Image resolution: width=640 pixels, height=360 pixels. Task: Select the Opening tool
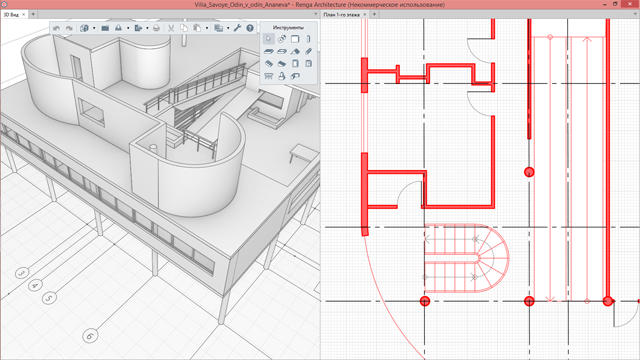[x=282, y=51]
